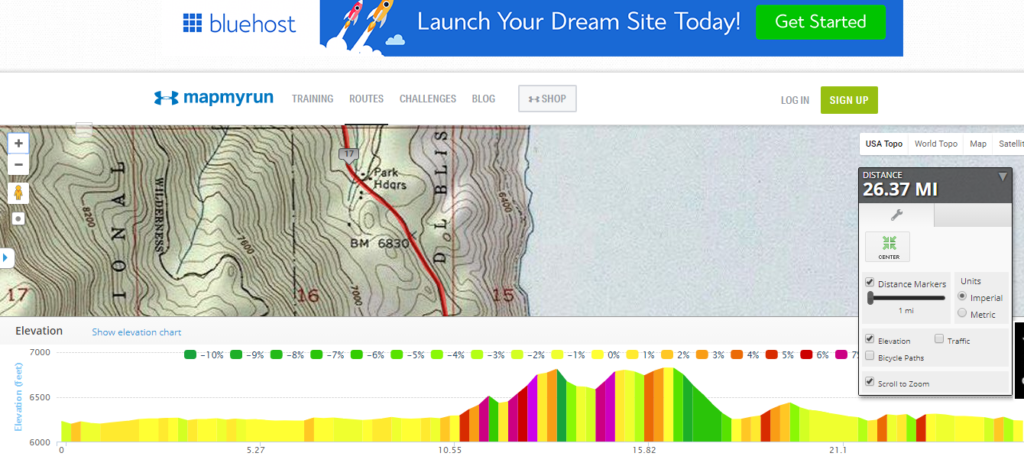Screen dimensions: 1024x466
Task: Click the mapmyrun logo
Action: click(214, 99)
